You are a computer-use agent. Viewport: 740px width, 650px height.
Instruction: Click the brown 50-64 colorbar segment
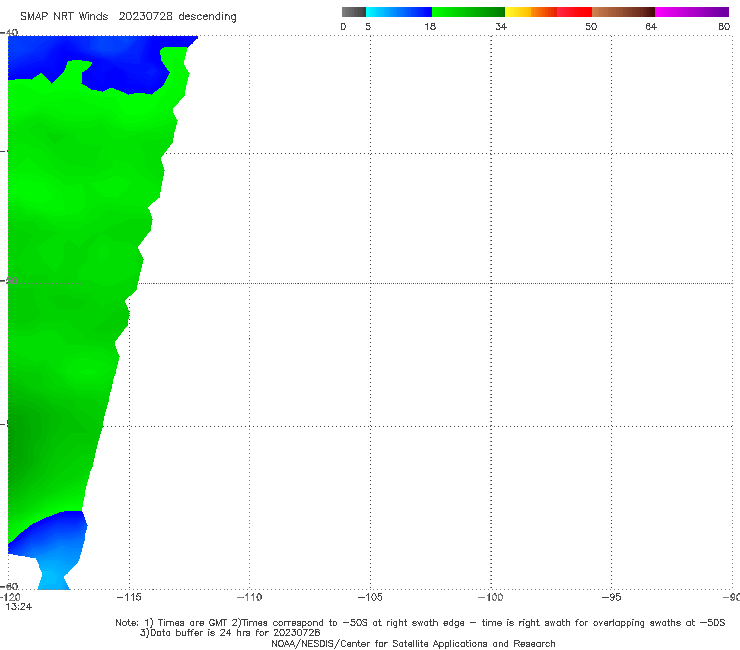pyautogui.click(x=623, y=12)
